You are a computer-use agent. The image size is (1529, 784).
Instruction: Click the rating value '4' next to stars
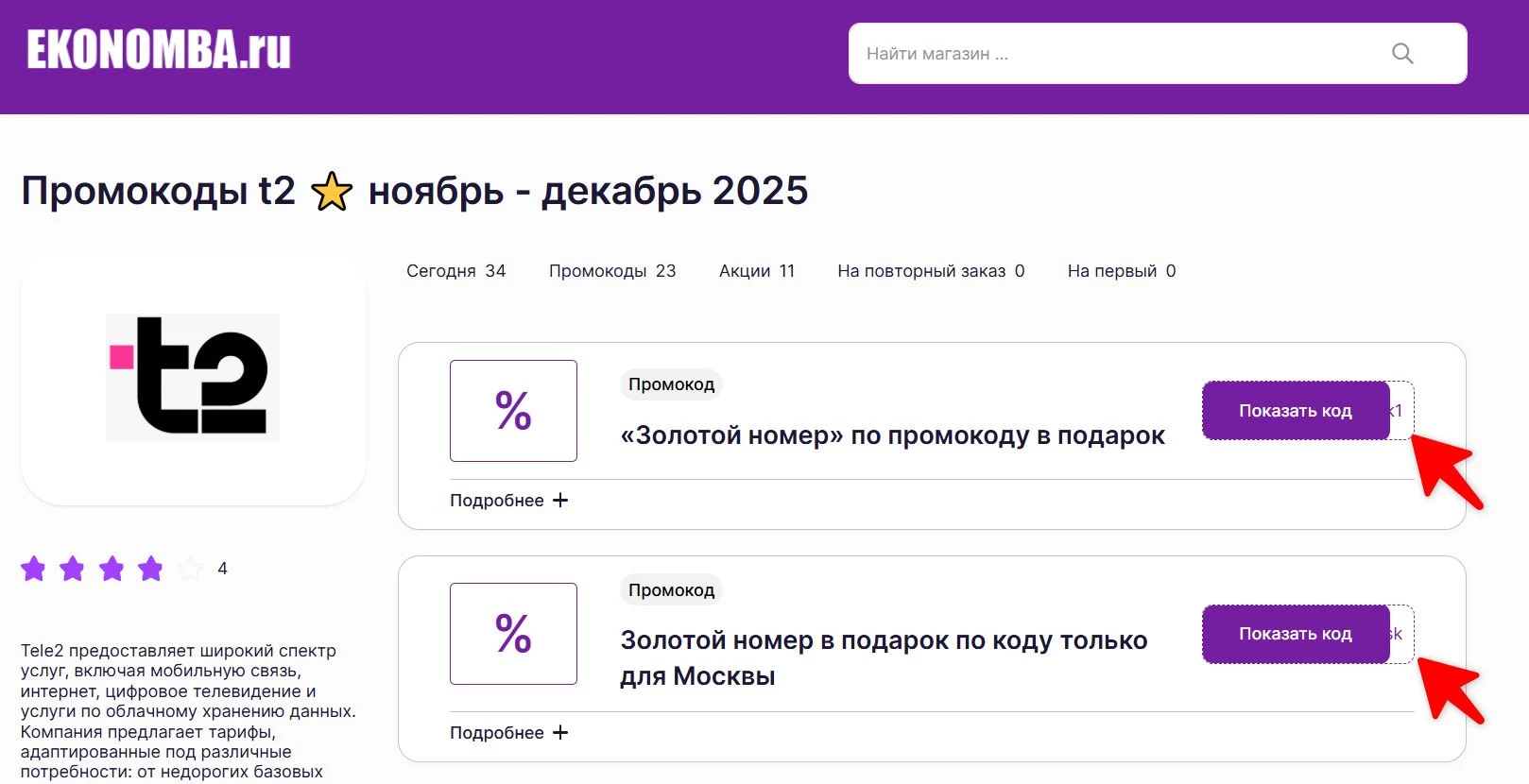222,569
